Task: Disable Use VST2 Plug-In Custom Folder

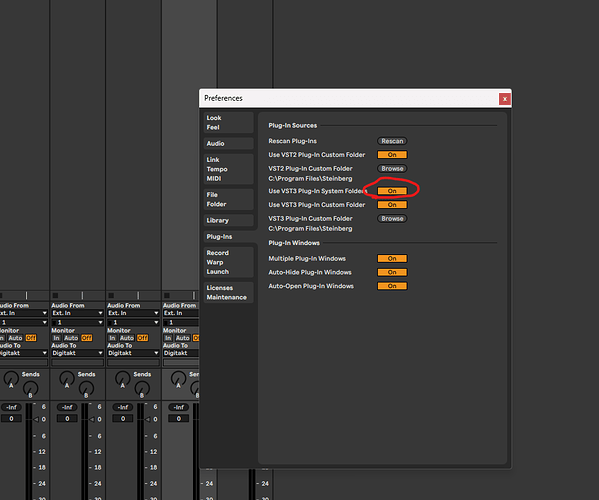Action: (392, 154)
